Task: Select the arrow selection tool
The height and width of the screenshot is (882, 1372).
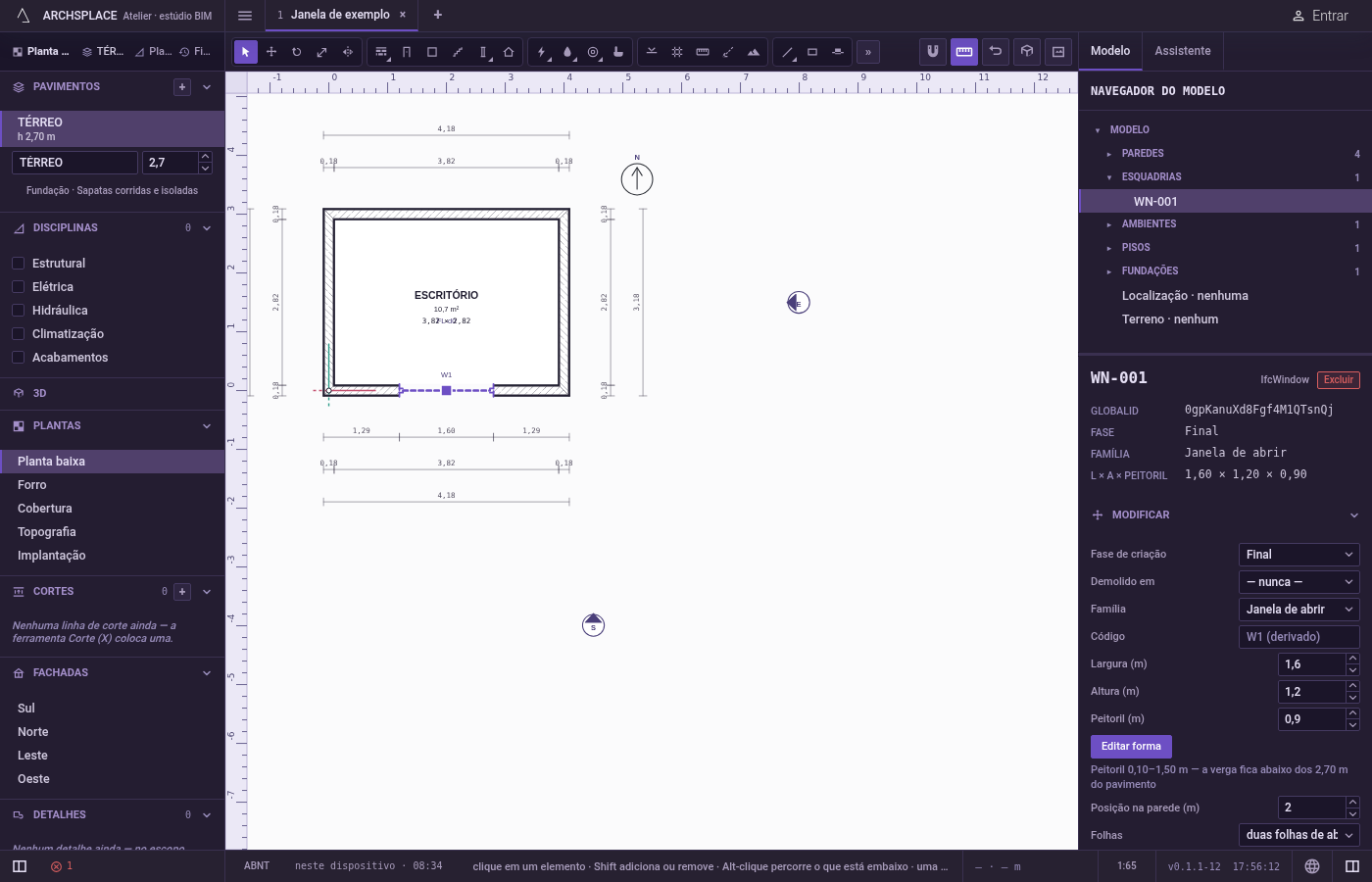Action: (x=246, y=52)
